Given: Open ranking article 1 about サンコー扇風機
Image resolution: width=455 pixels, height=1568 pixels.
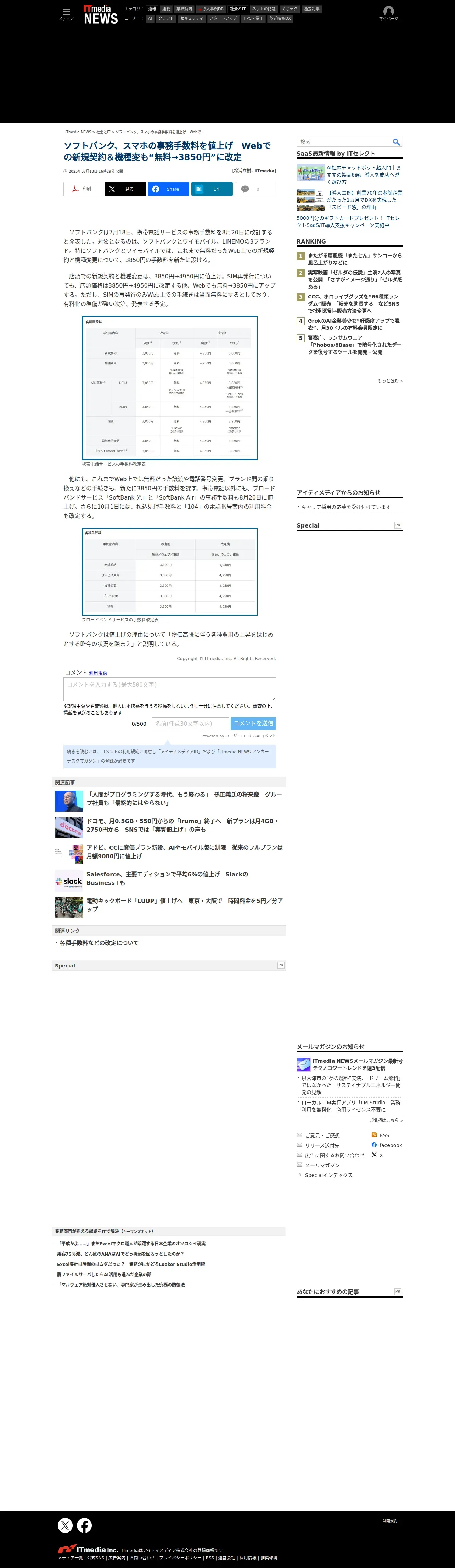Looking at the screenshot, I should pos(355,259).
